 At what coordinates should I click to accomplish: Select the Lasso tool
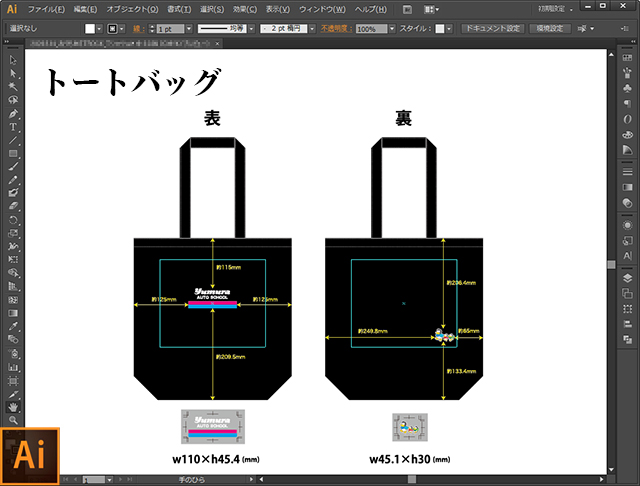(13, 100)
